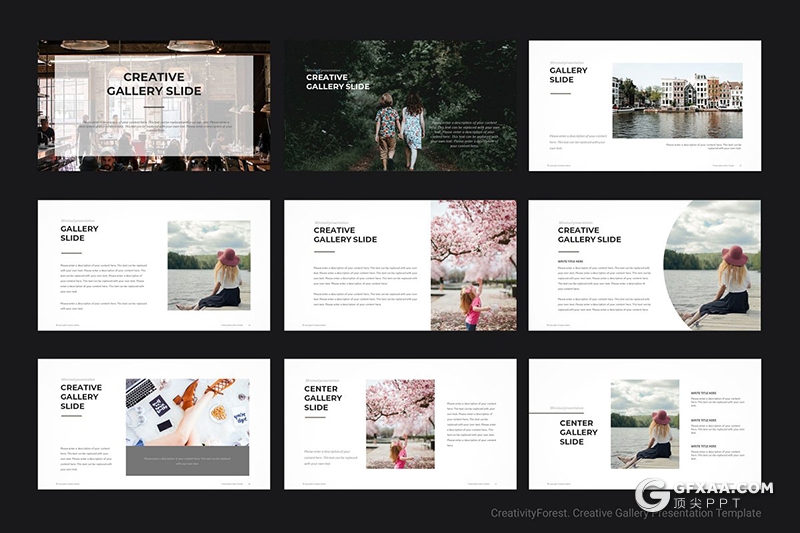800x533 pixels.
Task: Click the GFXAA.COM watermark text
Action: 727,488
